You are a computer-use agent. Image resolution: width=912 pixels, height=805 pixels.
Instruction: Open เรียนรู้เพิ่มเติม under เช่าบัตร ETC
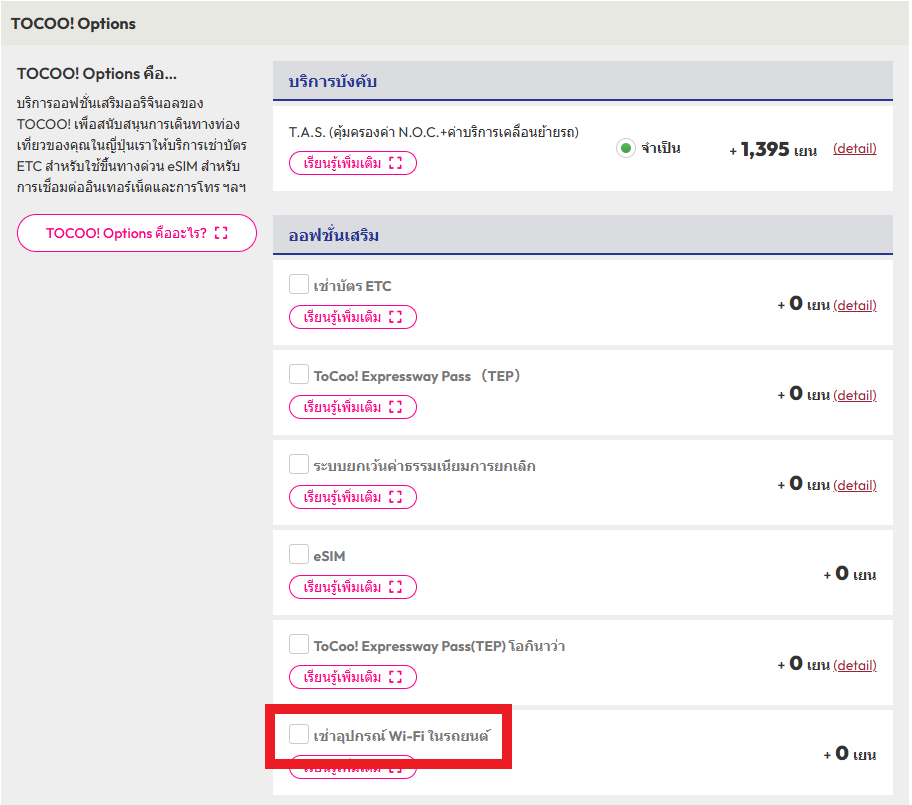[352, 317]
